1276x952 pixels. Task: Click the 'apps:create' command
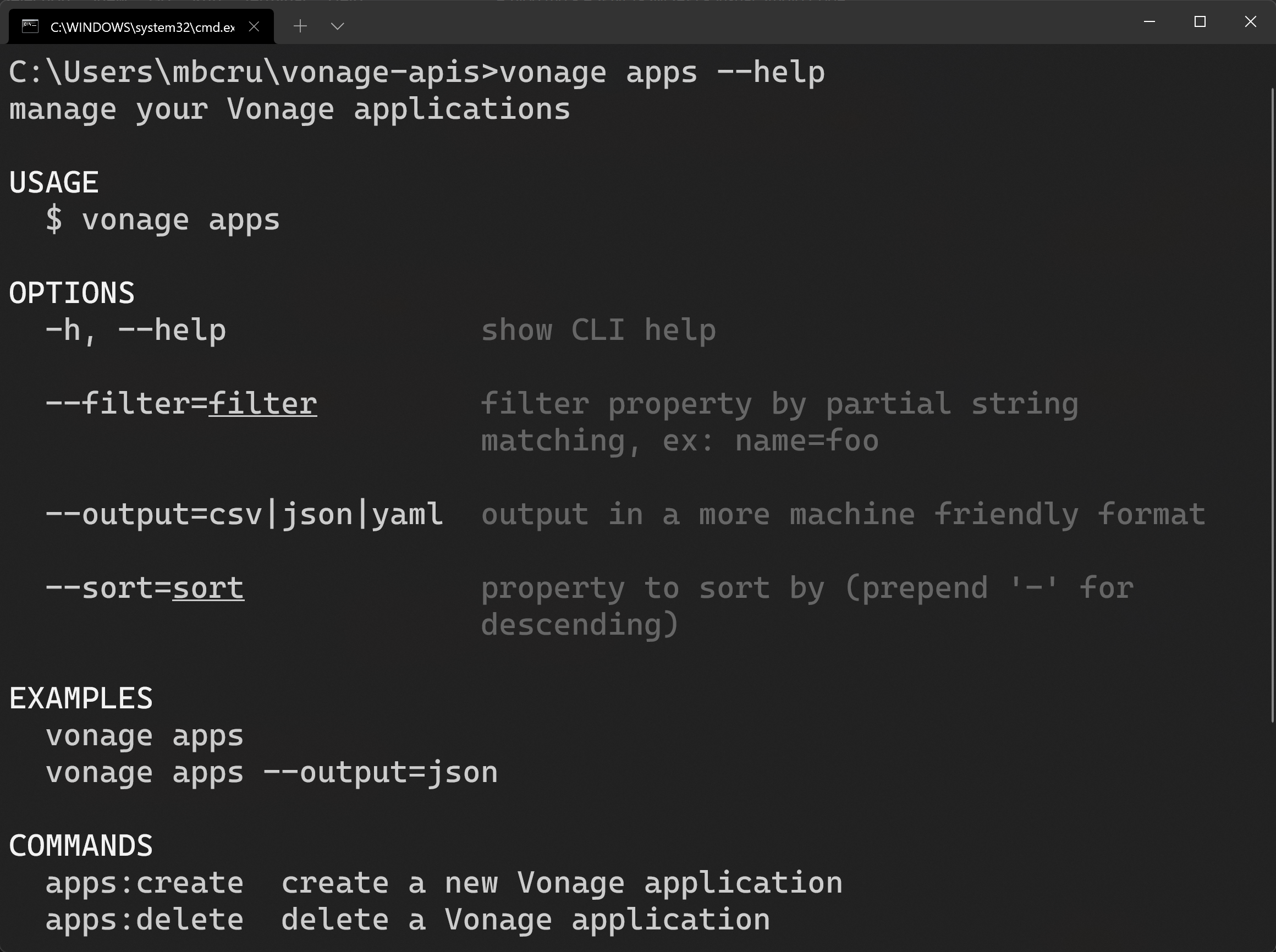[145, 883]
